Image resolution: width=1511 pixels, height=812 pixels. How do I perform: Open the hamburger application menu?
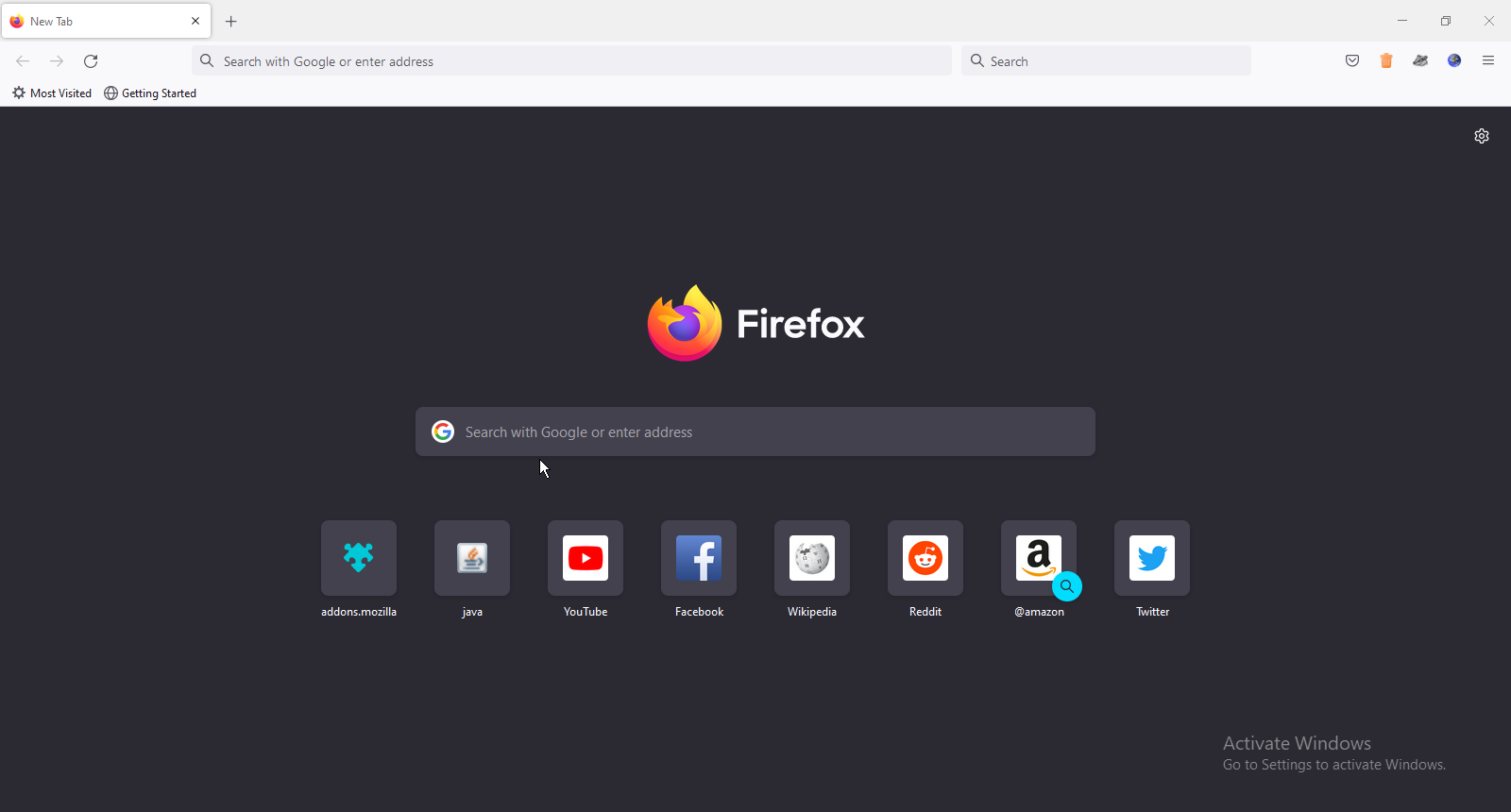[1488, 61]
